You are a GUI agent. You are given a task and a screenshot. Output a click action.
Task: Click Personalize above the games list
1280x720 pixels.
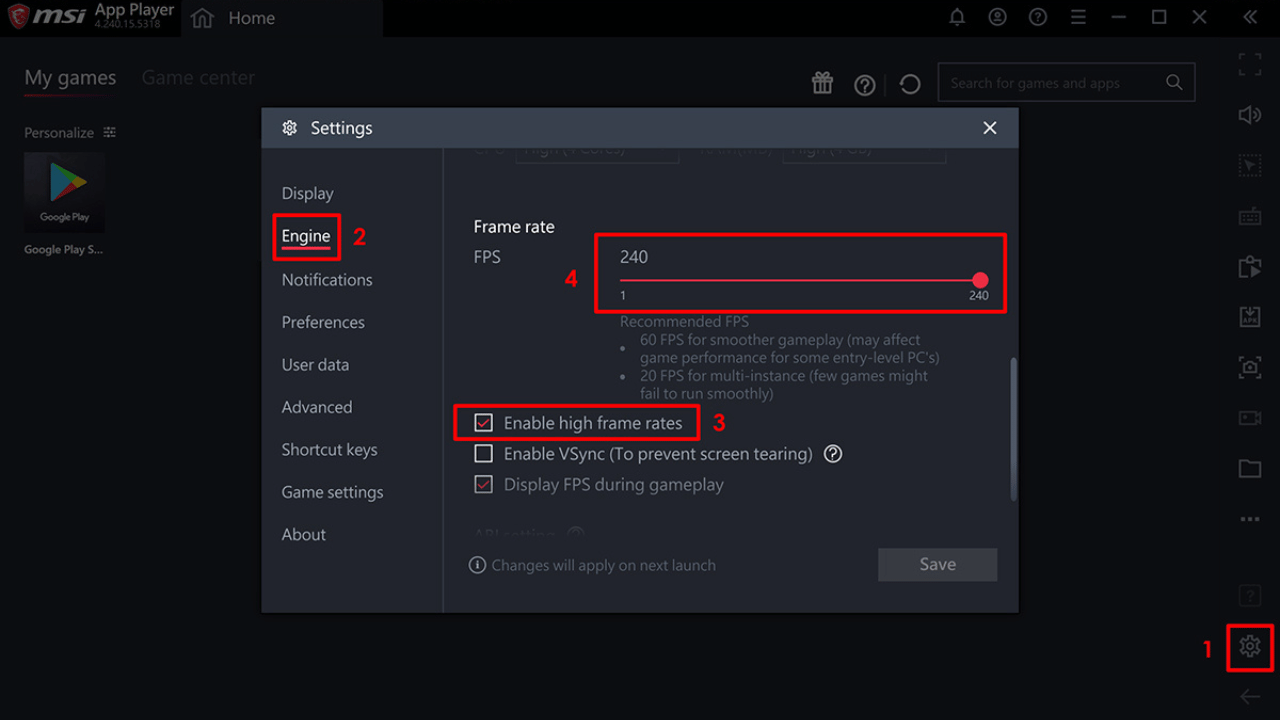(57, 132)
